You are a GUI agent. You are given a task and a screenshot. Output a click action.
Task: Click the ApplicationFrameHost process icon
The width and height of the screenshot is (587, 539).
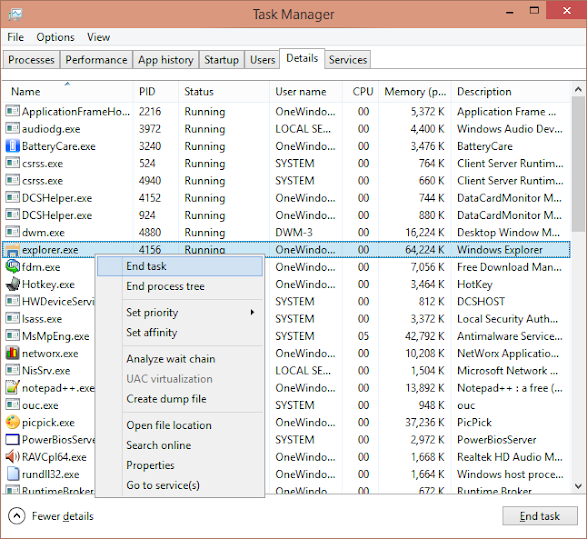click(x=12, y=111)
